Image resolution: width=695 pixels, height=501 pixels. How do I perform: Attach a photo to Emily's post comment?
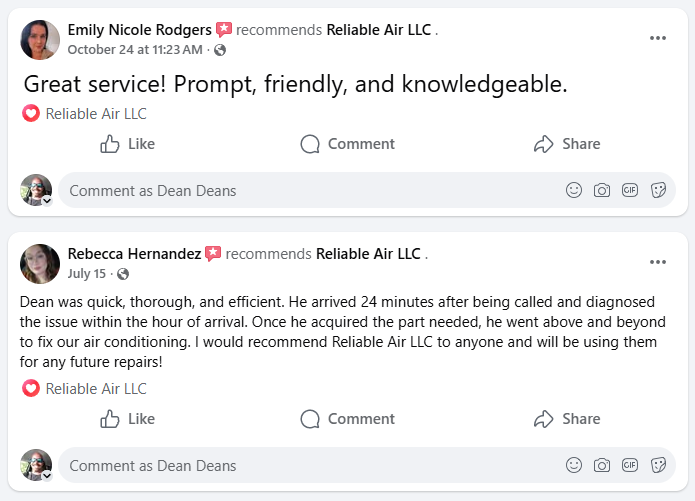(x=602, y=190)
